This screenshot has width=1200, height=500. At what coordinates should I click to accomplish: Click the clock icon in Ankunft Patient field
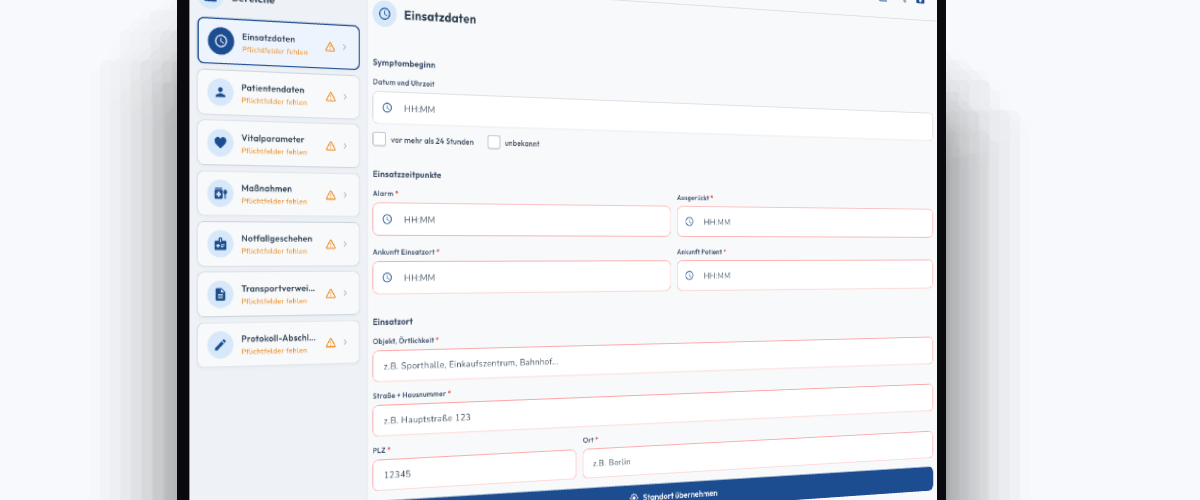[688, 275]
